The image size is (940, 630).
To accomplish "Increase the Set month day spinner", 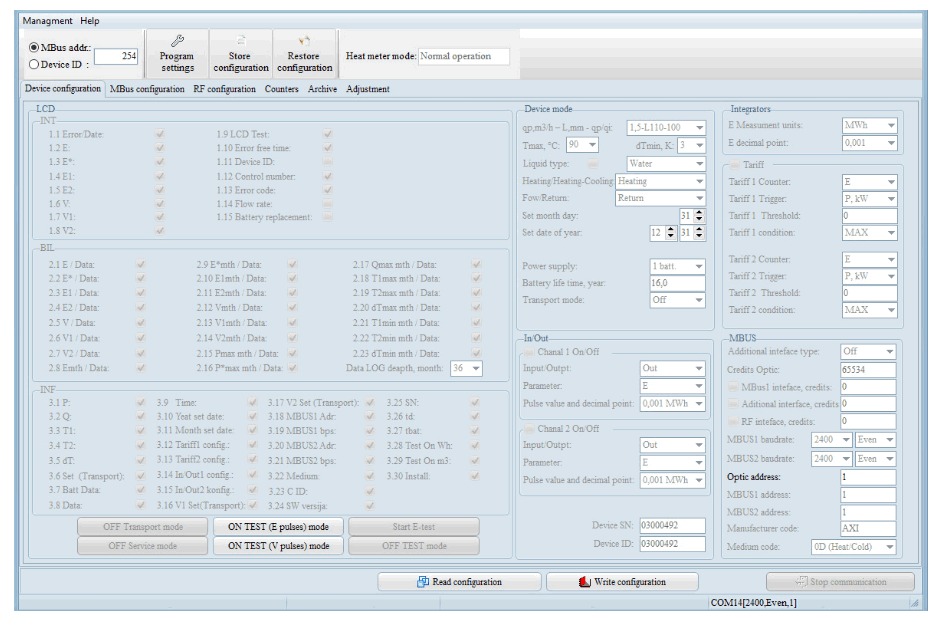I will click(x=700, y=212).
